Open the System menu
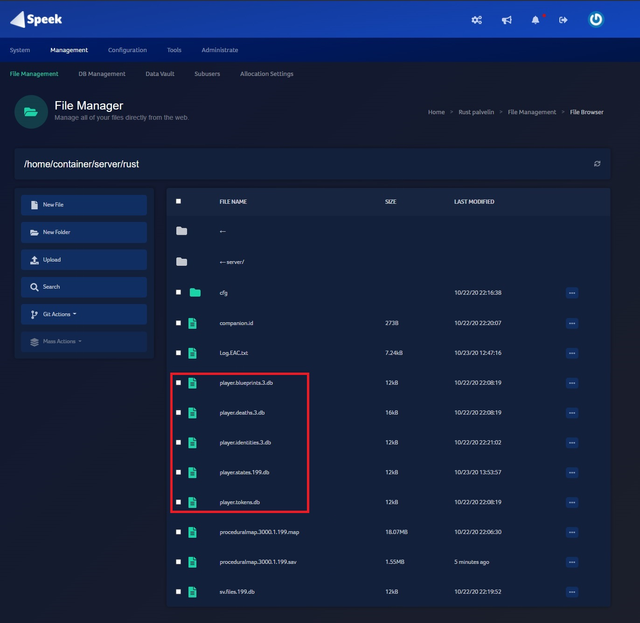The height and width of the screenshot is (623, 640). tap(20, 50)
